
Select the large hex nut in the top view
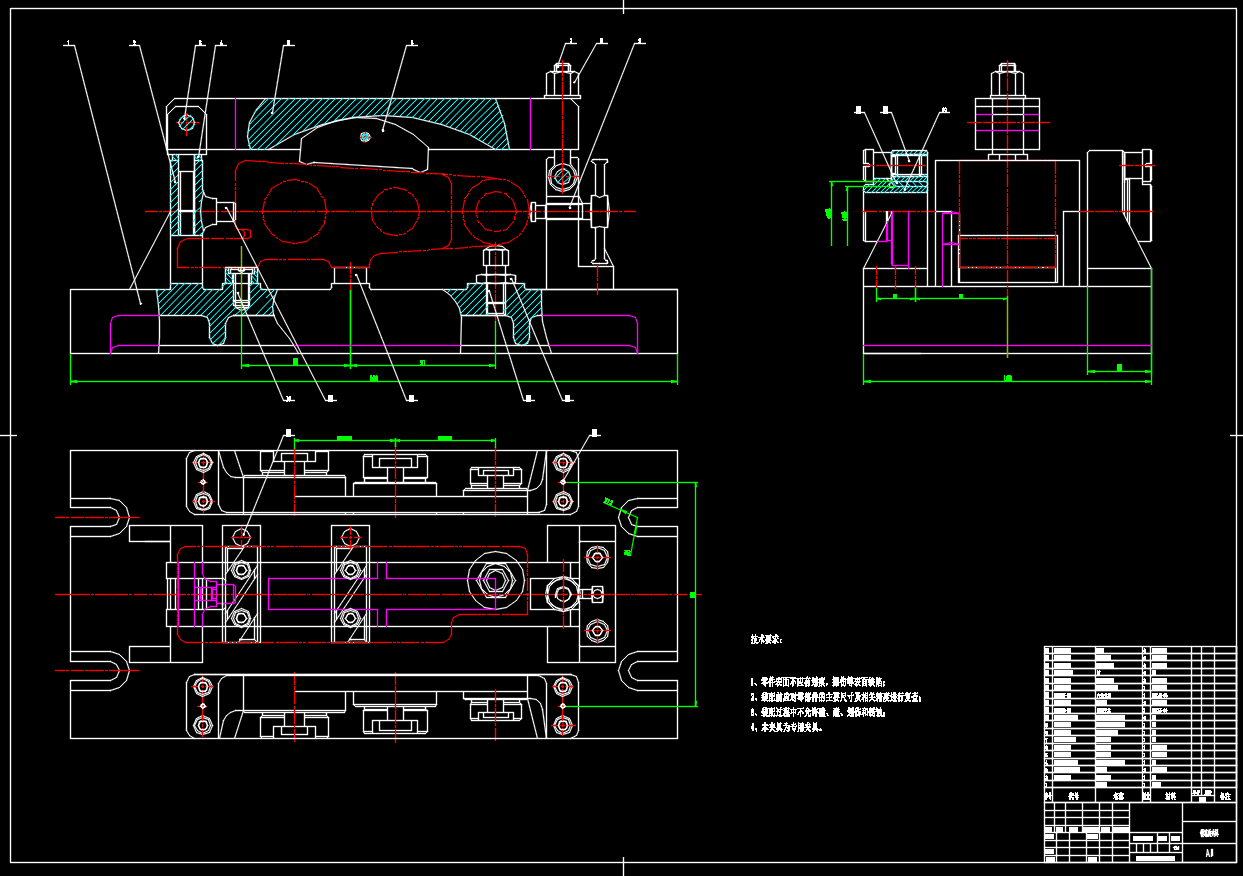(x=492, y=577)
